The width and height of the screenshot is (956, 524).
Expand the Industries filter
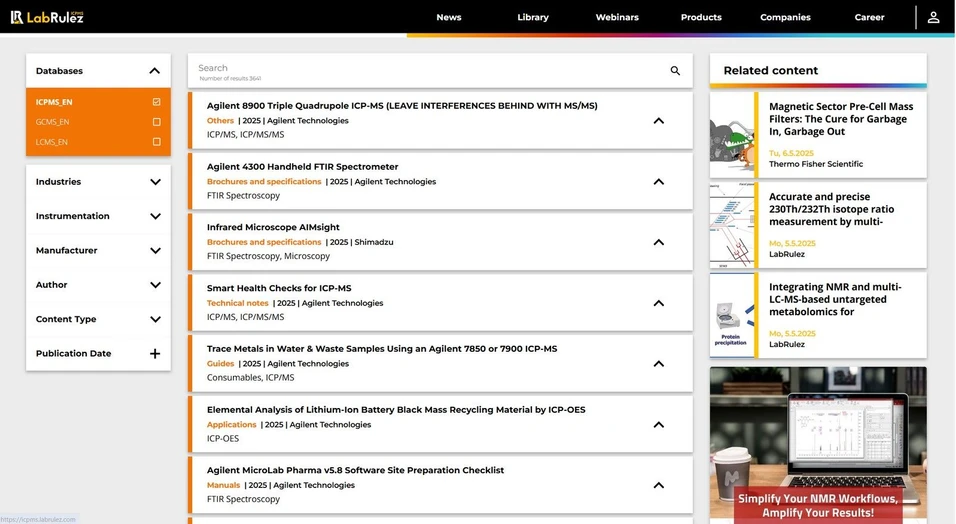coord(155,182)
